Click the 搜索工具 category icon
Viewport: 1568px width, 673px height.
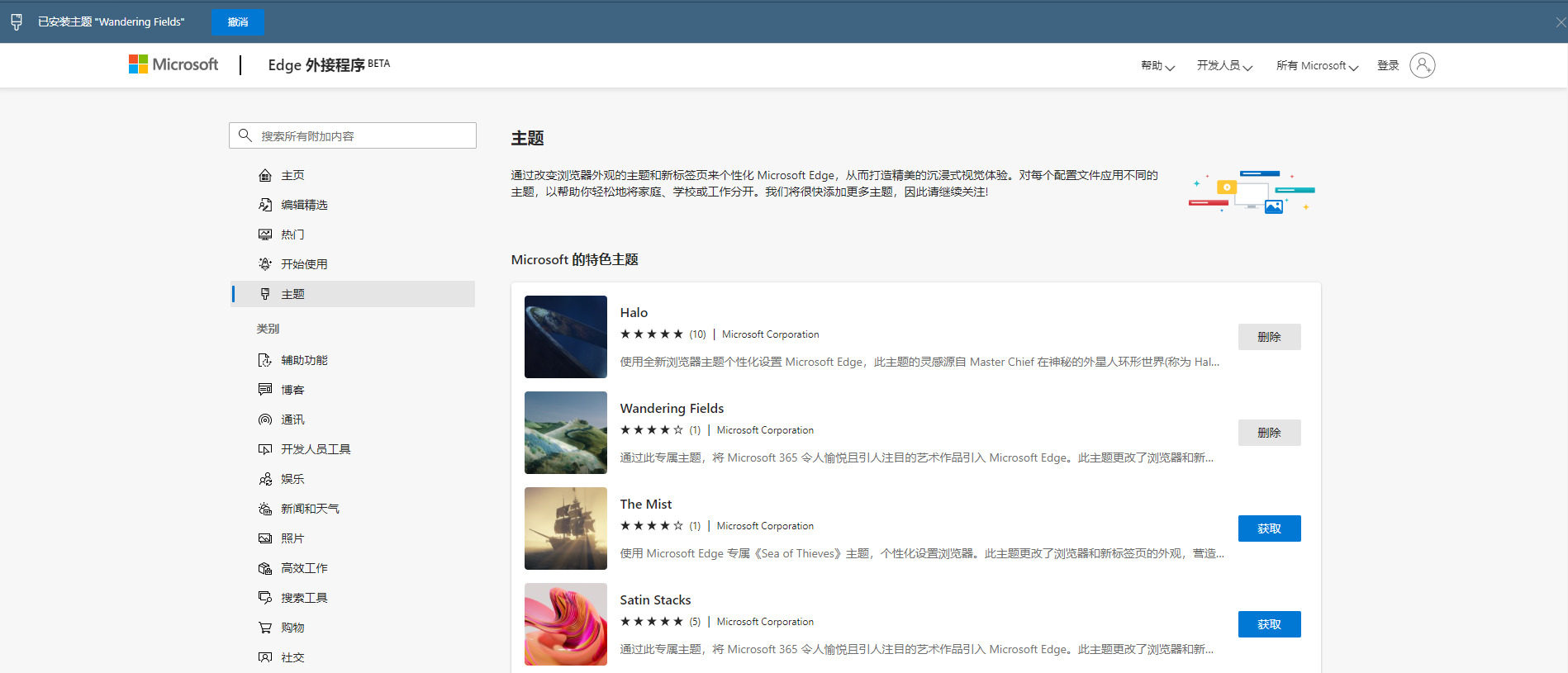click(x=265, y=598)
